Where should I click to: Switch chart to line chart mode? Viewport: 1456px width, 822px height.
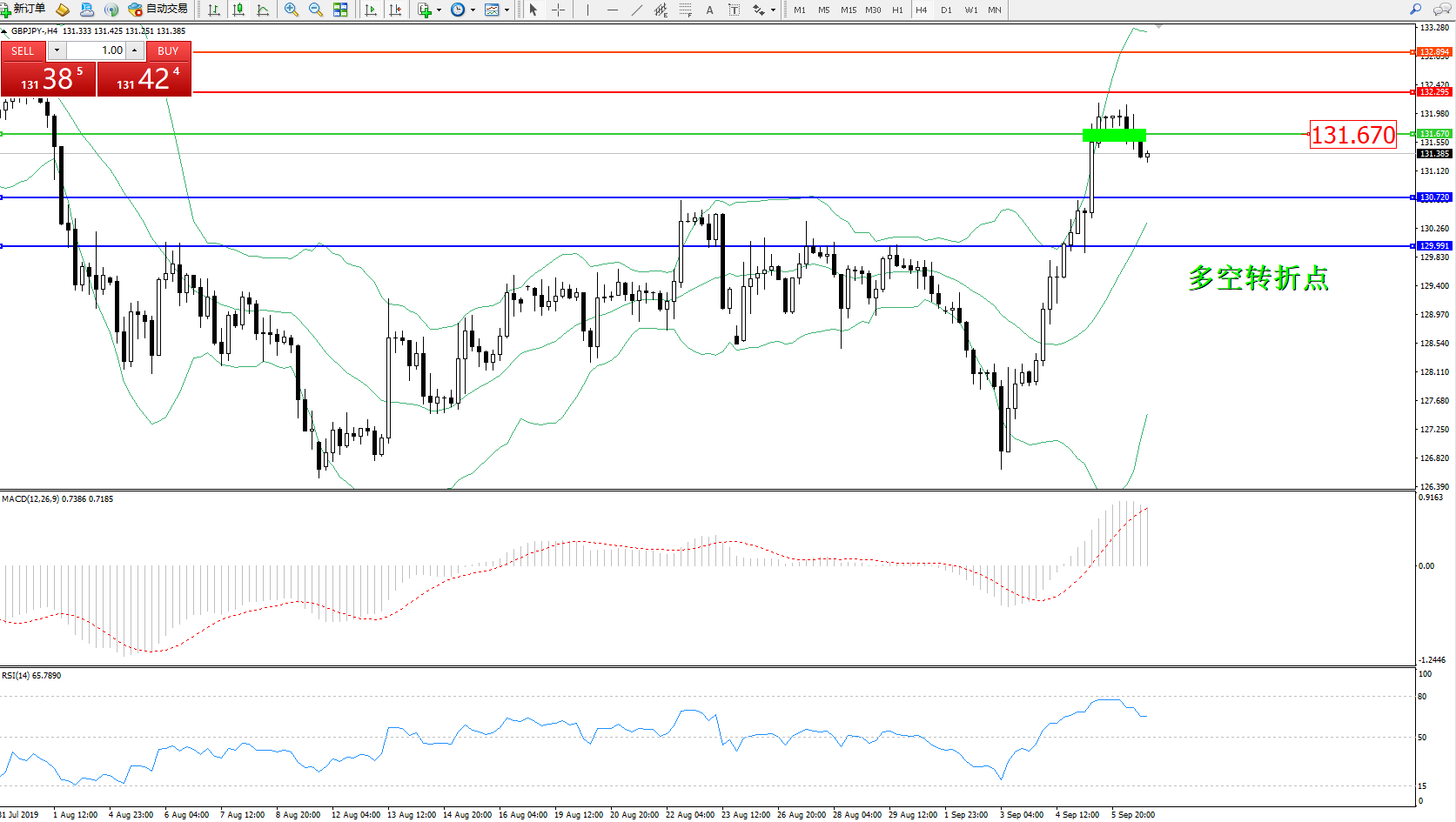coord(263,10)
